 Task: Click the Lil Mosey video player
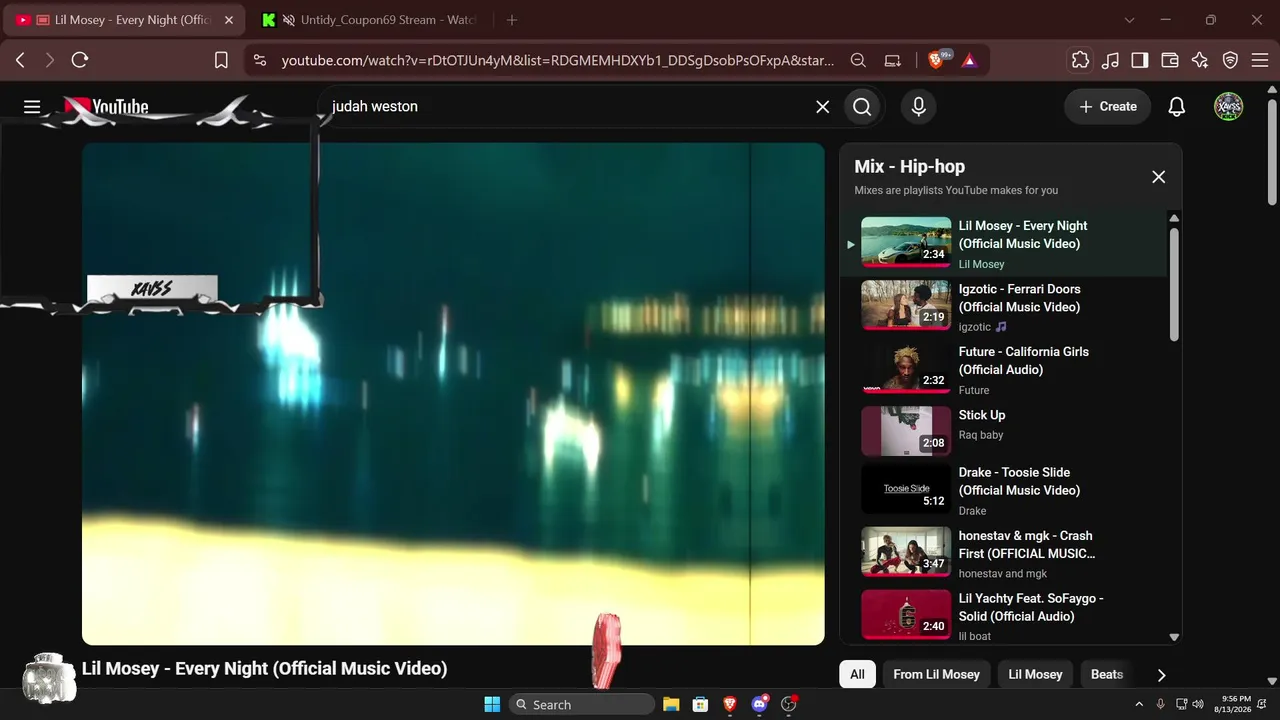click(453, 394)
